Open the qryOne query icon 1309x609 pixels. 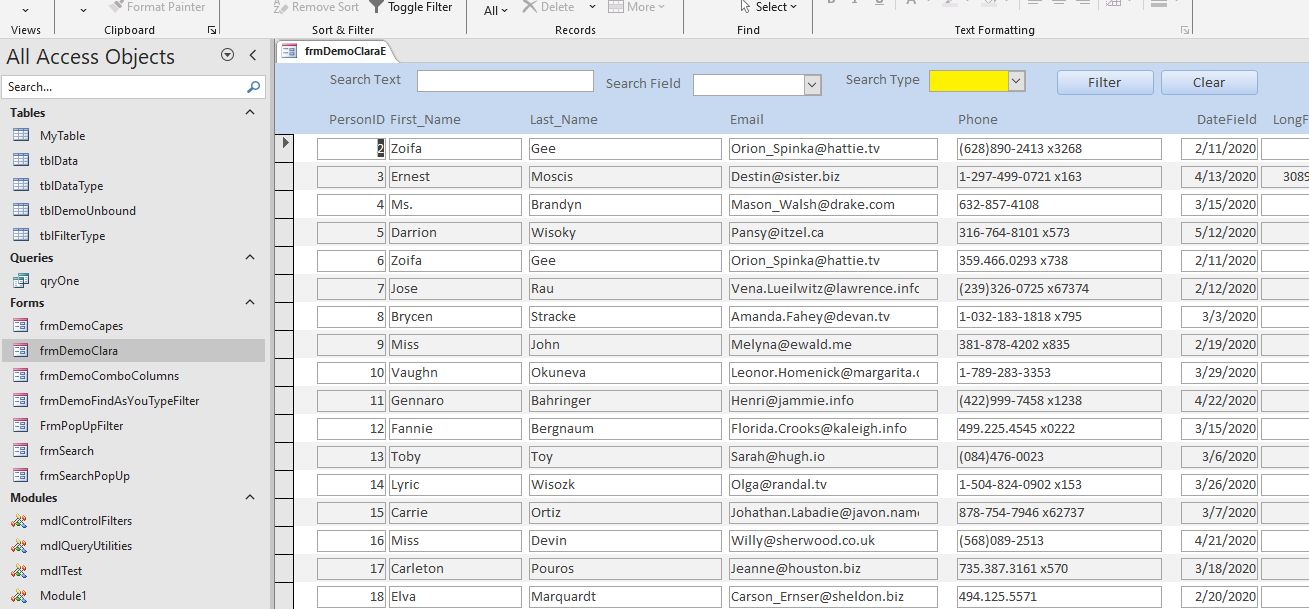(x=20, y=281)
